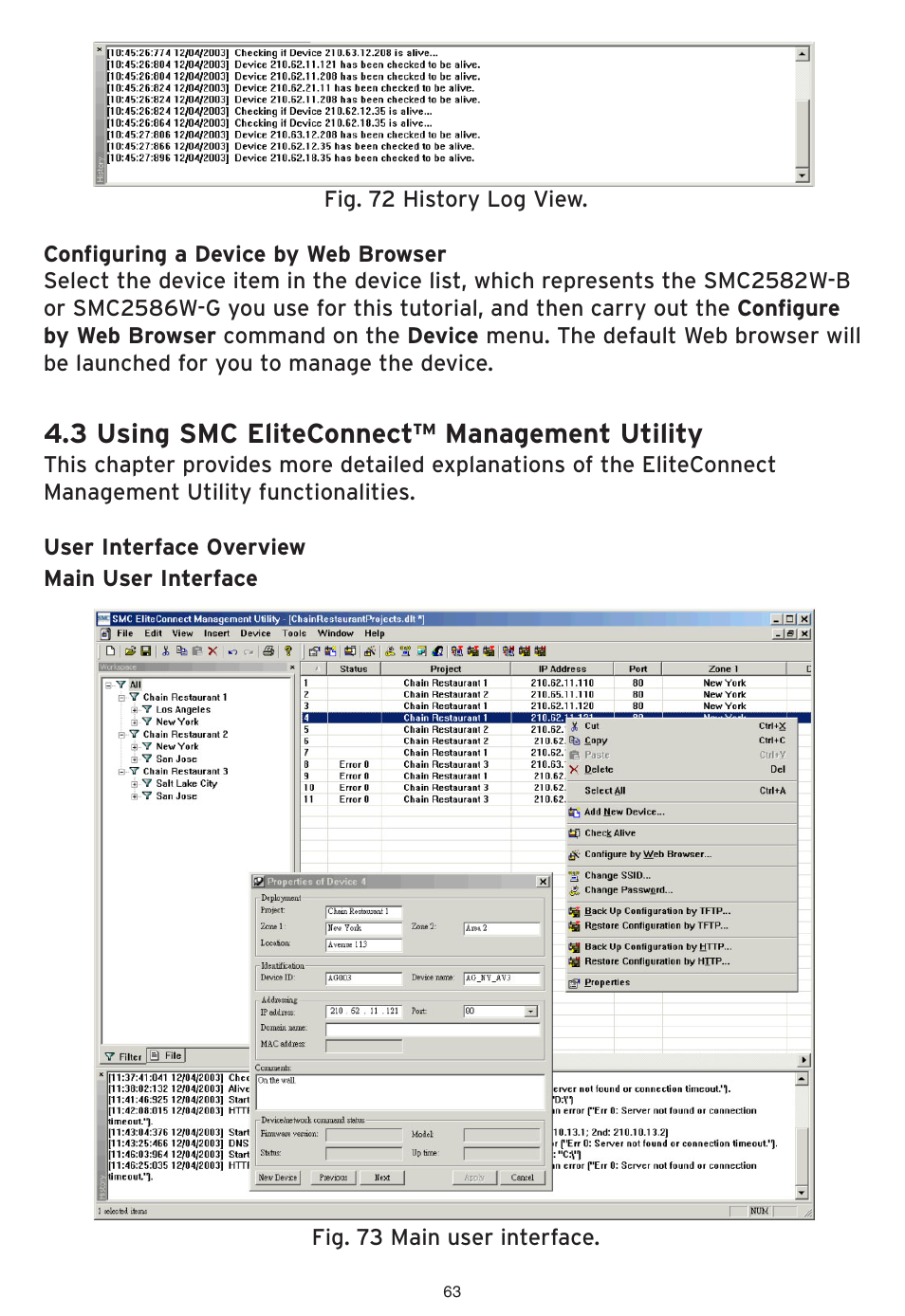Sort the table by the Project column header

pos(446,668)
